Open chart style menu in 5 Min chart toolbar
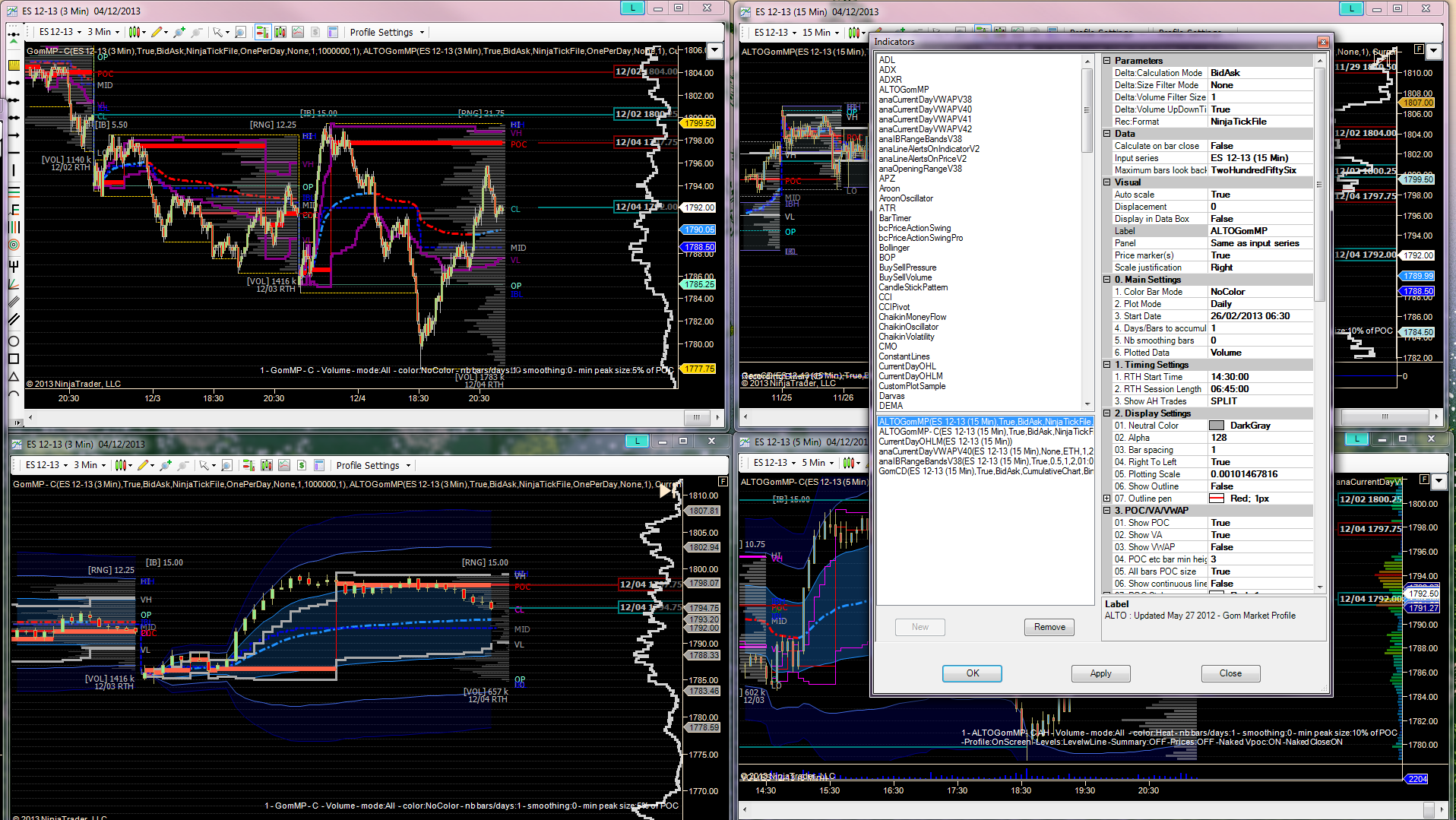 (851, 463)
